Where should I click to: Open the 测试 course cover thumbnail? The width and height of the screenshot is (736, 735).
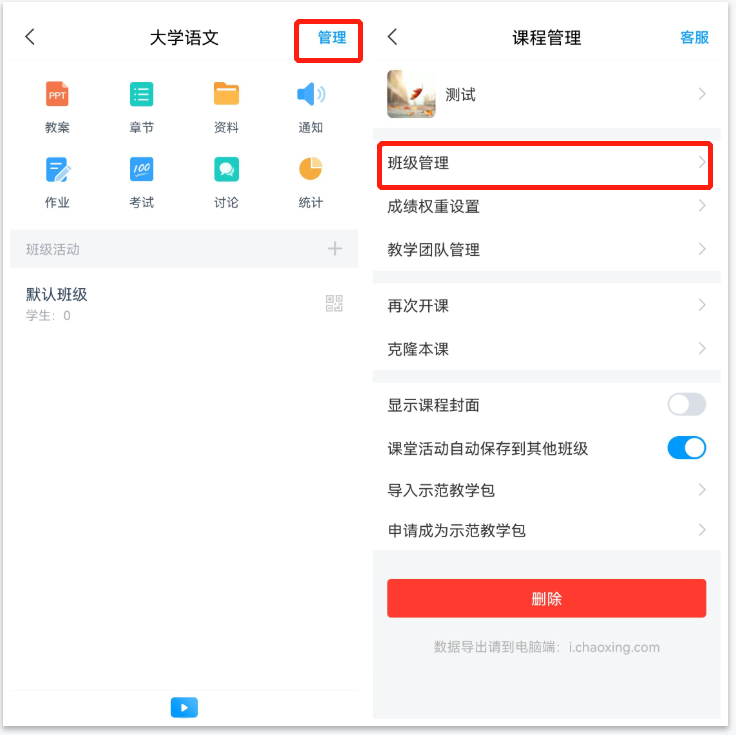click(411, 94)
